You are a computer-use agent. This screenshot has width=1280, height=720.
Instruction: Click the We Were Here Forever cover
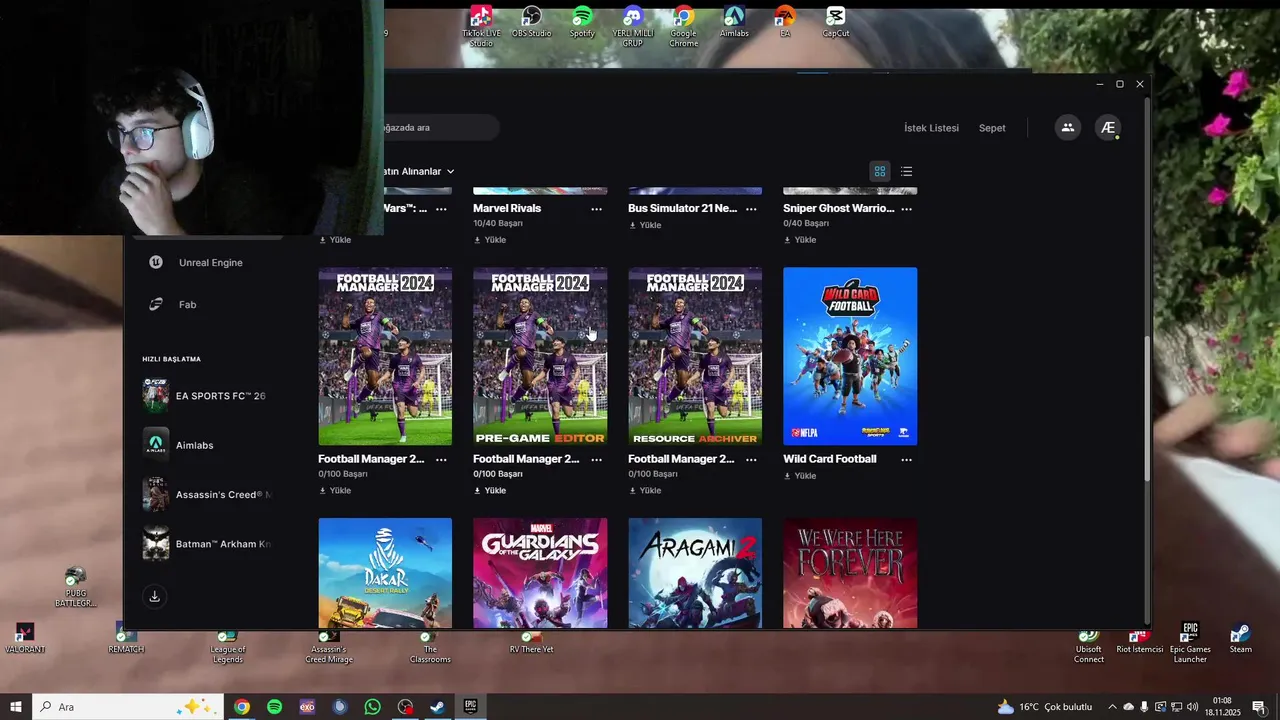pyautogui.click(x=850, y=573)
